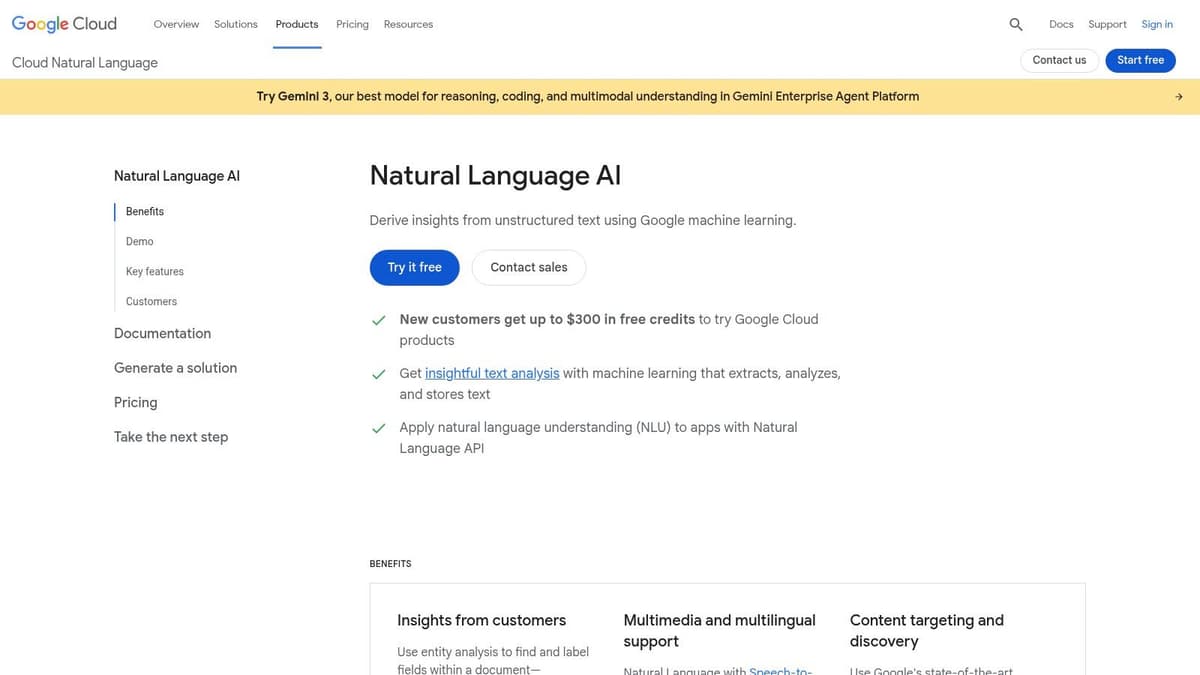Go to Pricing in top navigation

click(x=352, y=24)
